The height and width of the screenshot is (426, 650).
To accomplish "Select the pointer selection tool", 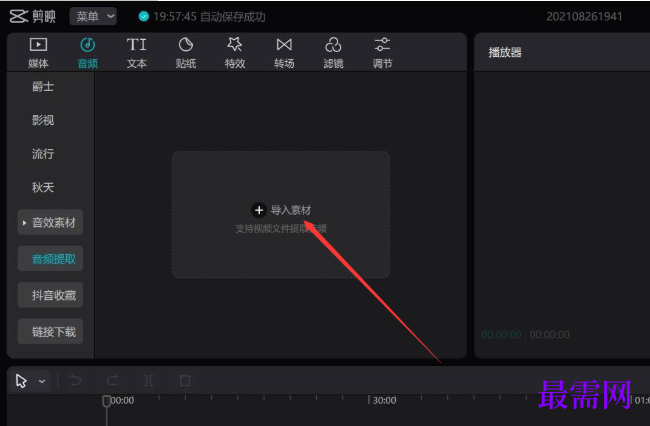I will pyautogui.click(x=21, y=380).
